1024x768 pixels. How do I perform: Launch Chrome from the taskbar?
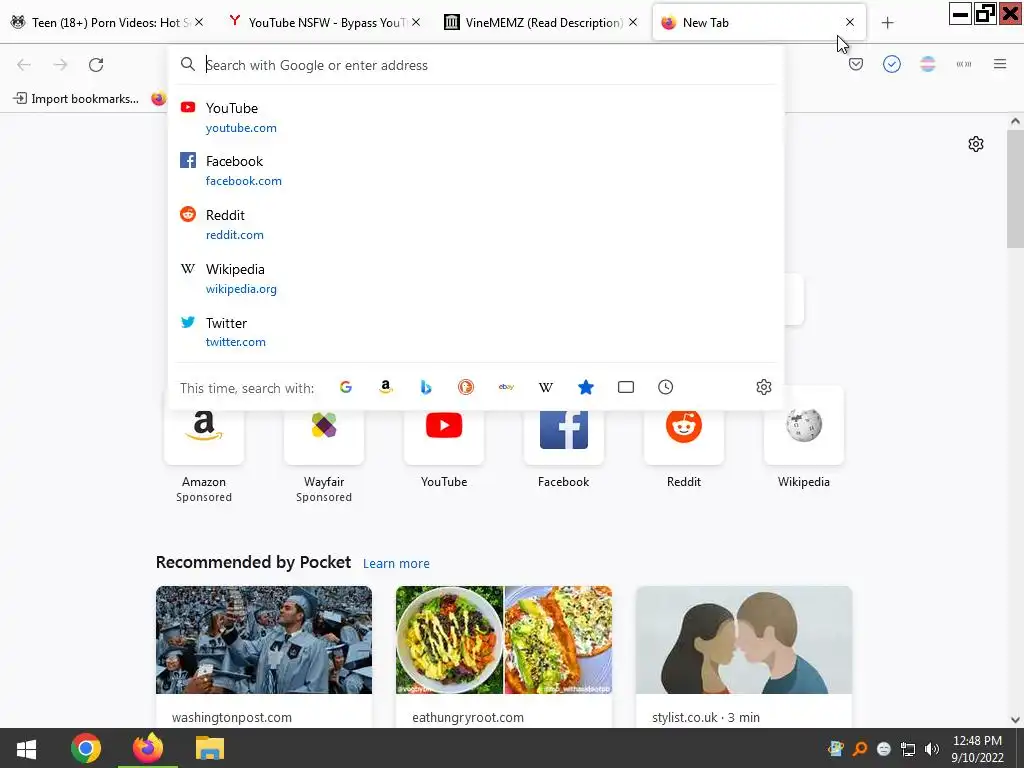tap(86, 748)
